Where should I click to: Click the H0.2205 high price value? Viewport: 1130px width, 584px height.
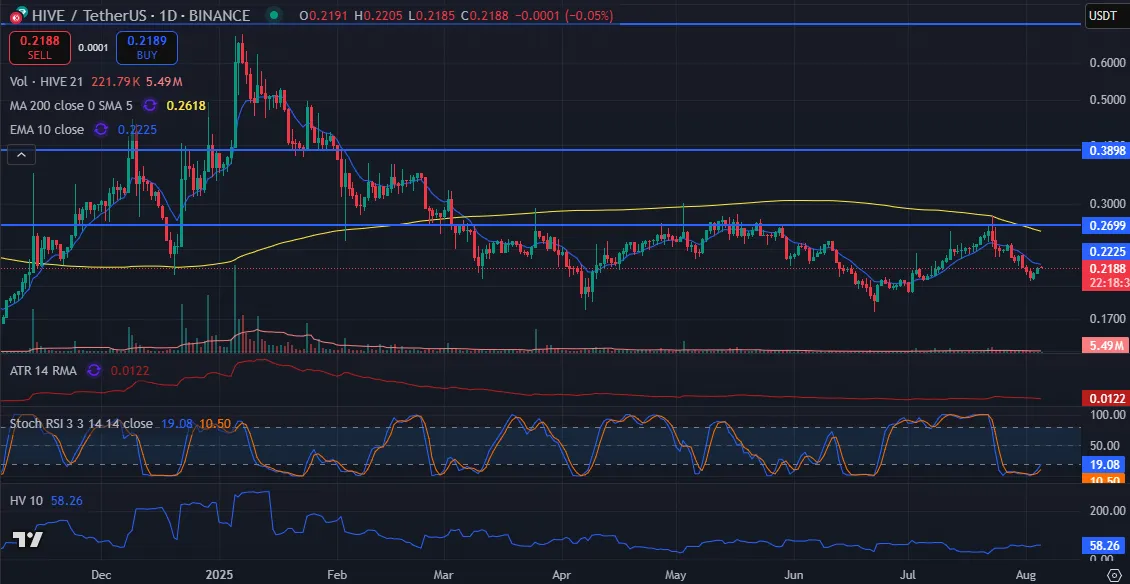point(378,15)
